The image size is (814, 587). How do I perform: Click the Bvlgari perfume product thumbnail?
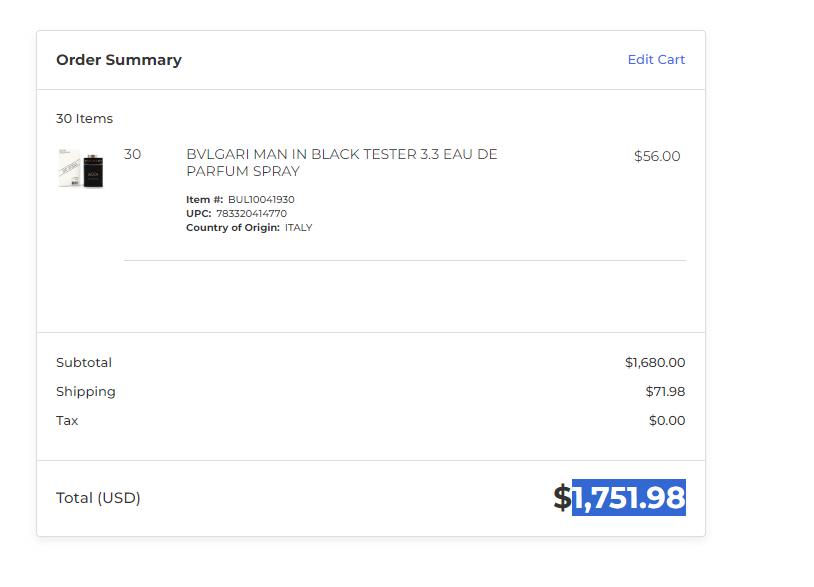click(81, 168)
